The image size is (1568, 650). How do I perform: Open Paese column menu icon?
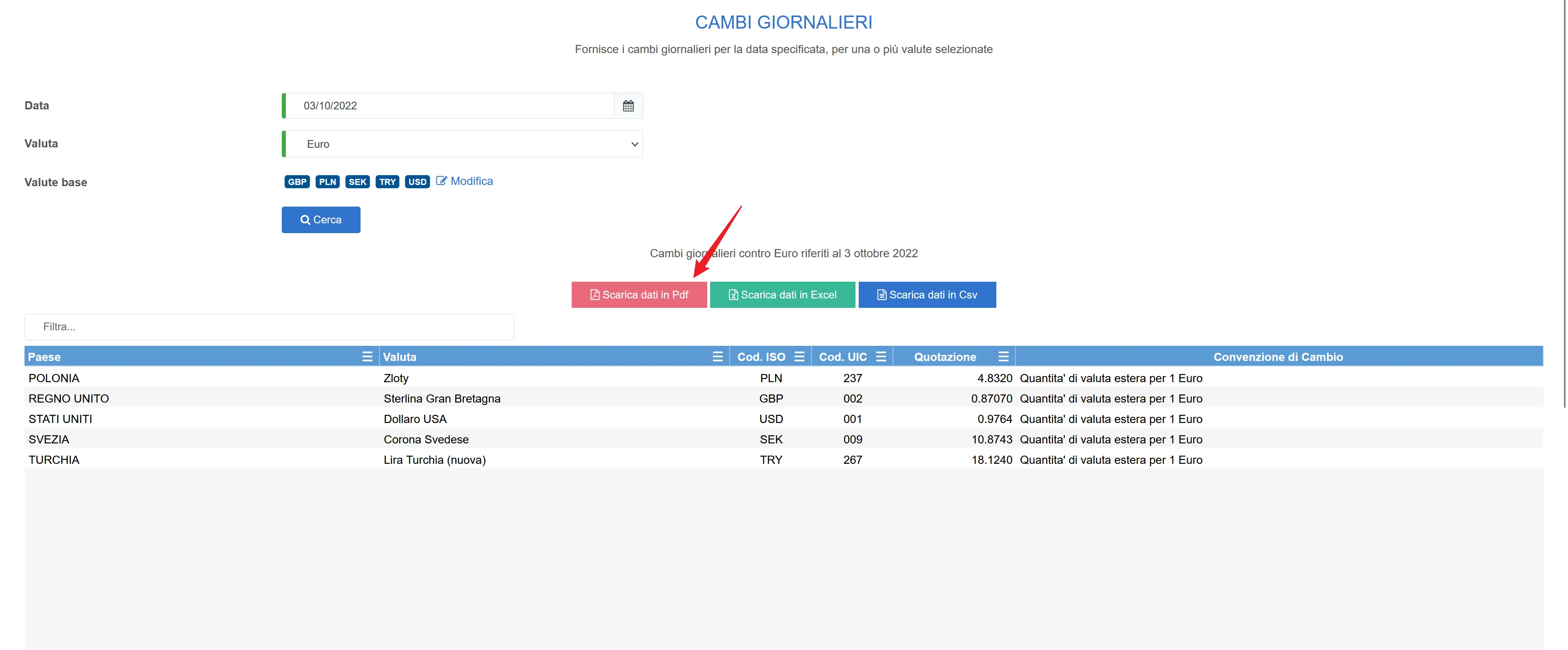click(x=367, y=357)
